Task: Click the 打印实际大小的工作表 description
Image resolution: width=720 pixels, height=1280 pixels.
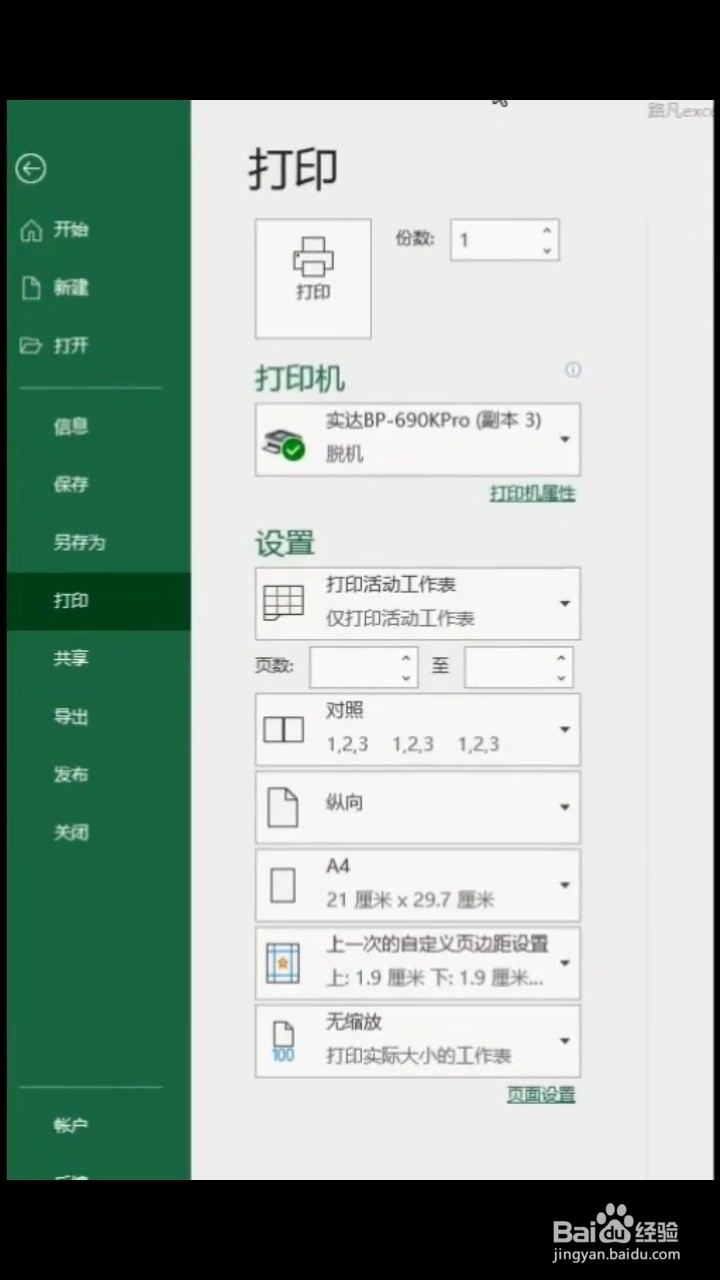Action: coord(419,1056)
